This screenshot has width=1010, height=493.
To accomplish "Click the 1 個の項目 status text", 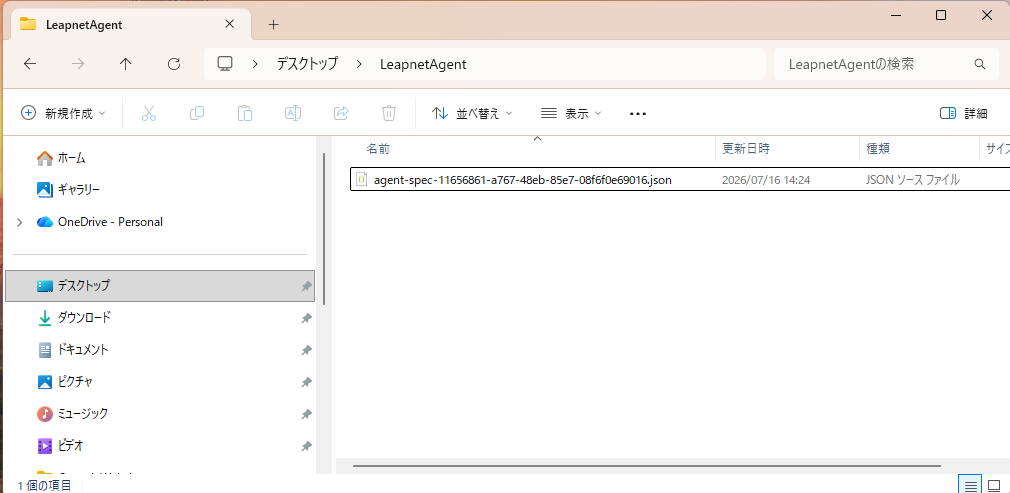I will [x=44, y=485].
